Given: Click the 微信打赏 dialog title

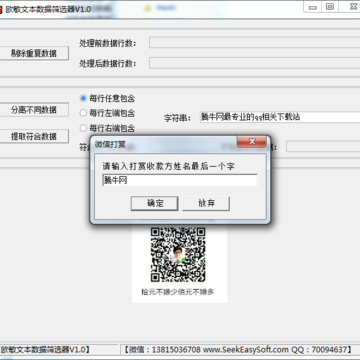Looking at the screenshot, I should tap(110, 144).
